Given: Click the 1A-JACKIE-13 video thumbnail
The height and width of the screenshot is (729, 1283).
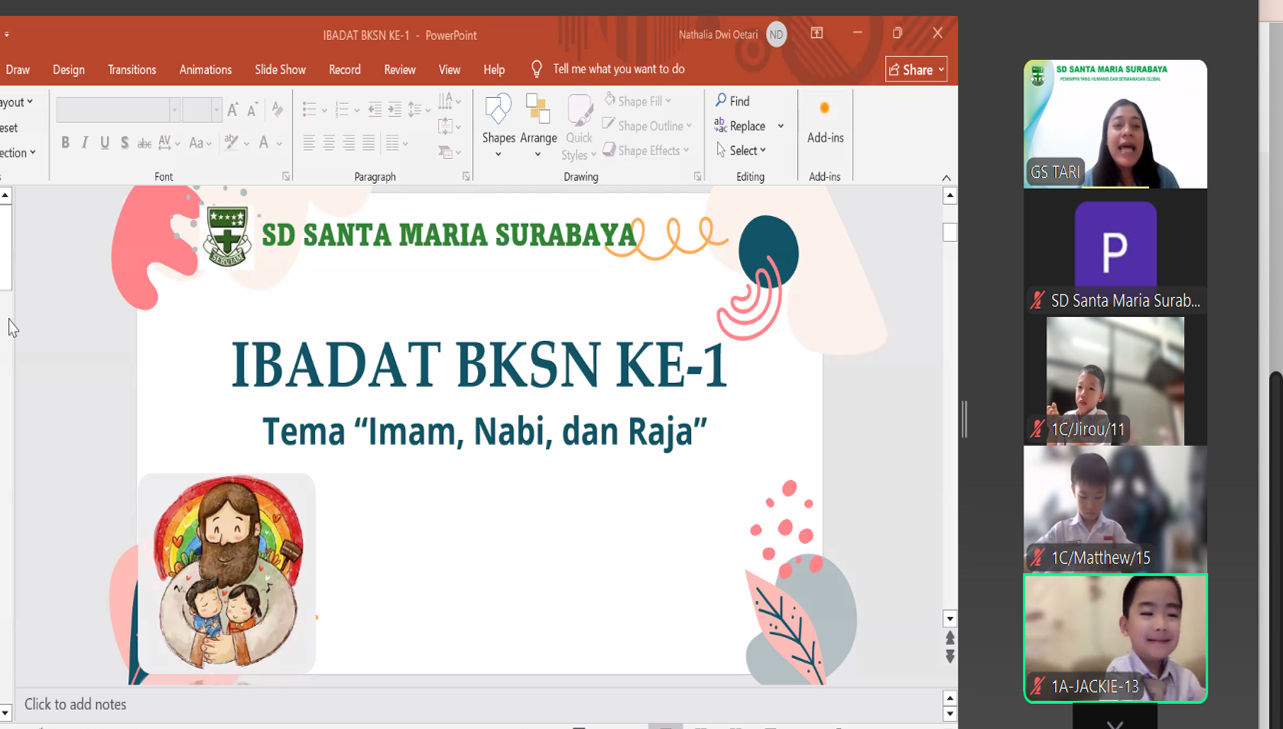Looking at the screenshot, I should pos(1115,637).
